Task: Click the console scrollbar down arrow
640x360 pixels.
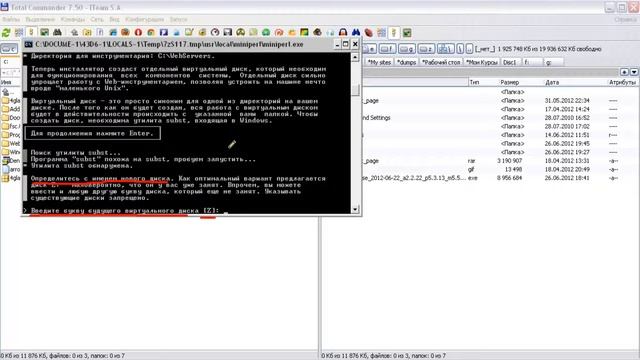Action: coord(355,209)
